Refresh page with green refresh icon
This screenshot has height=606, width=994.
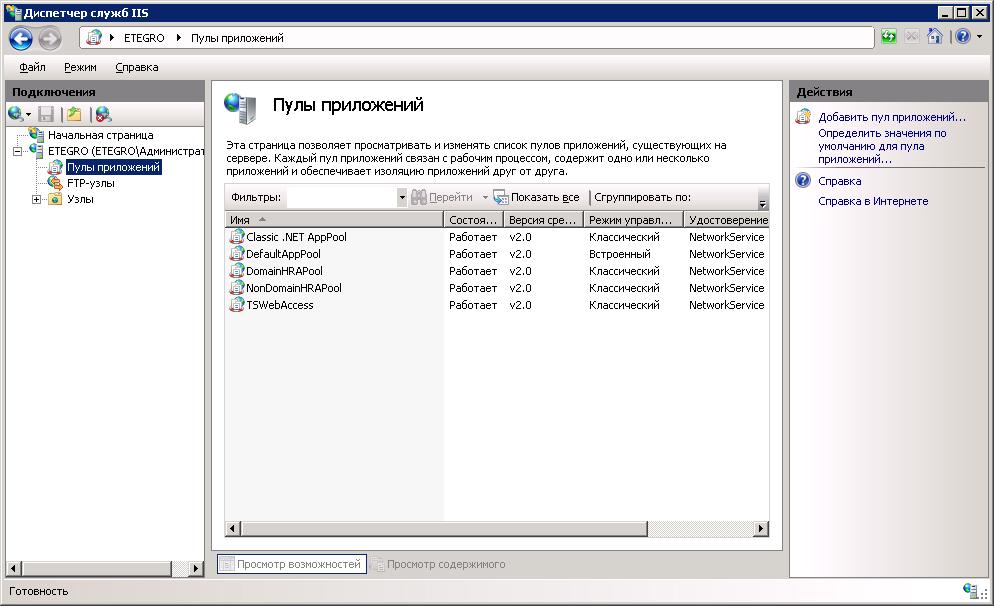(889, 37)
